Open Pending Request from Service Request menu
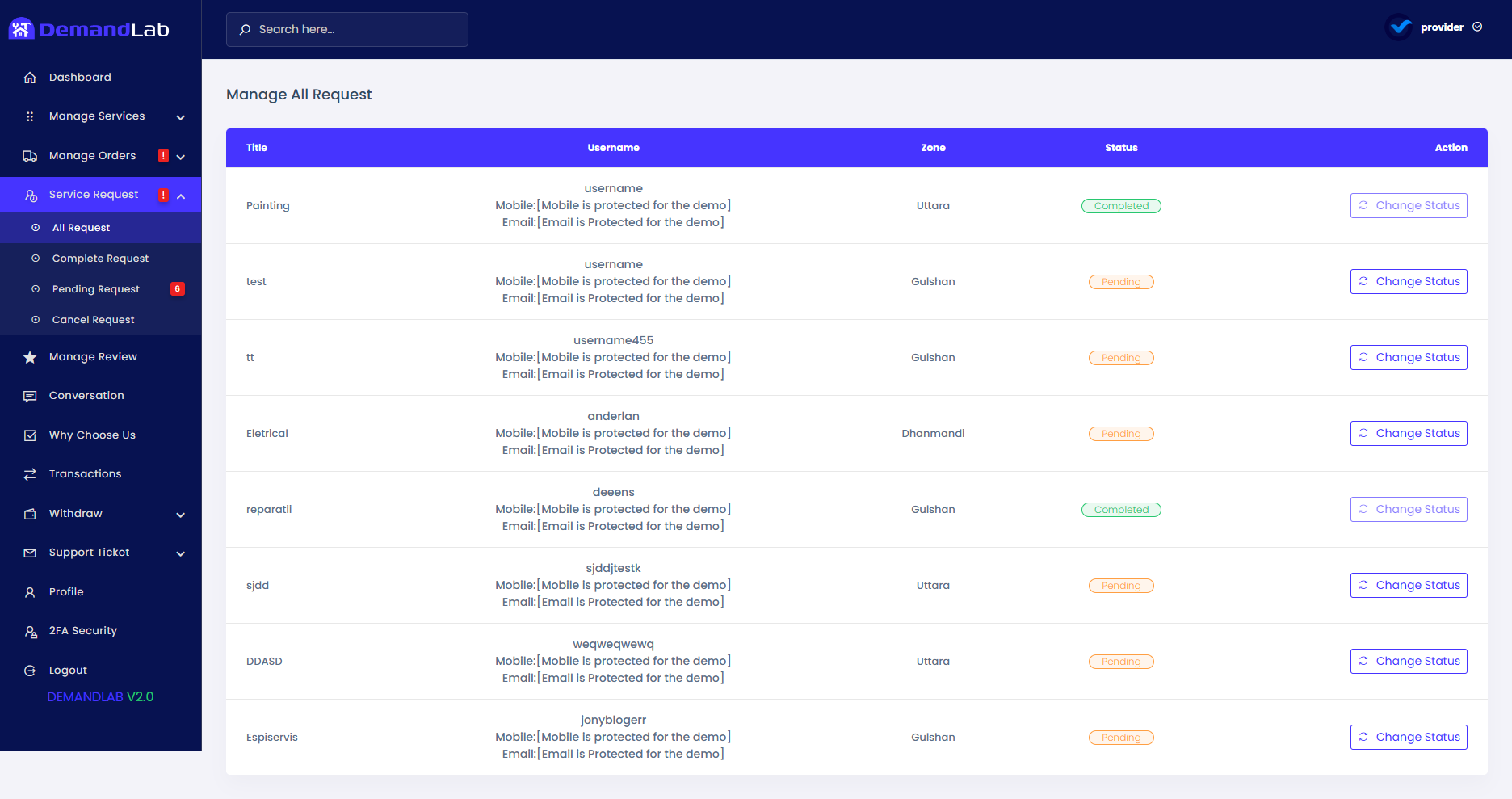Viewport: 1512px width, 799px height. pos(95,288)
